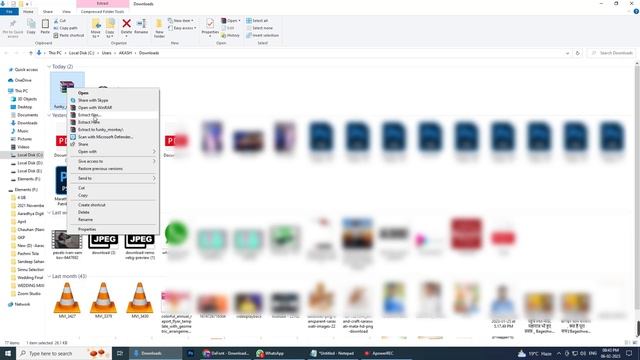This screenshot has height=360, width=640.
Task: Collapse the 'Last month (43)' group
Action: [x=49, y=276]
